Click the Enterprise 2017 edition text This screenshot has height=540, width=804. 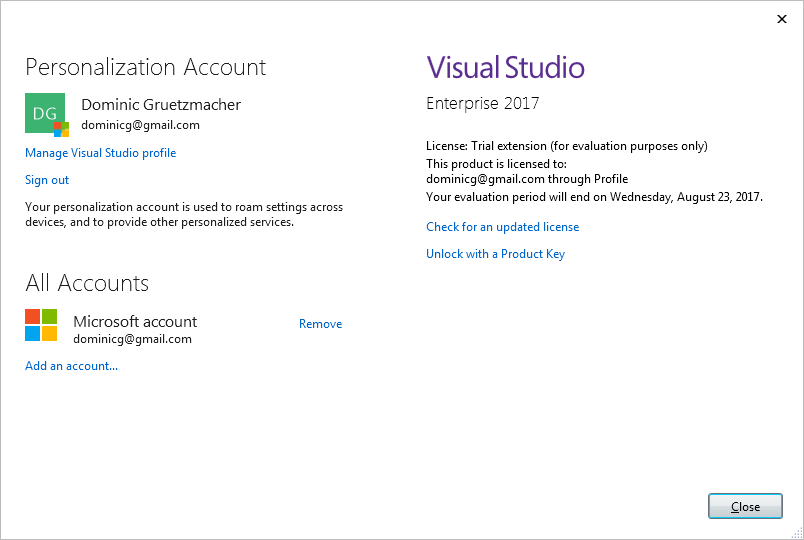pyautogui.click(x=482, y=103)
